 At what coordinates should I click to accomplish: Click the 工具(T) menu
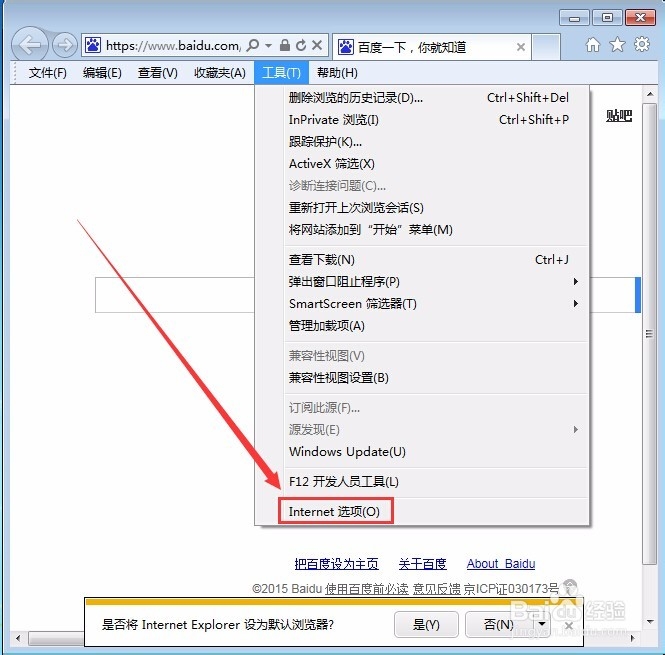pyautogui.click(x=281, y=73)
